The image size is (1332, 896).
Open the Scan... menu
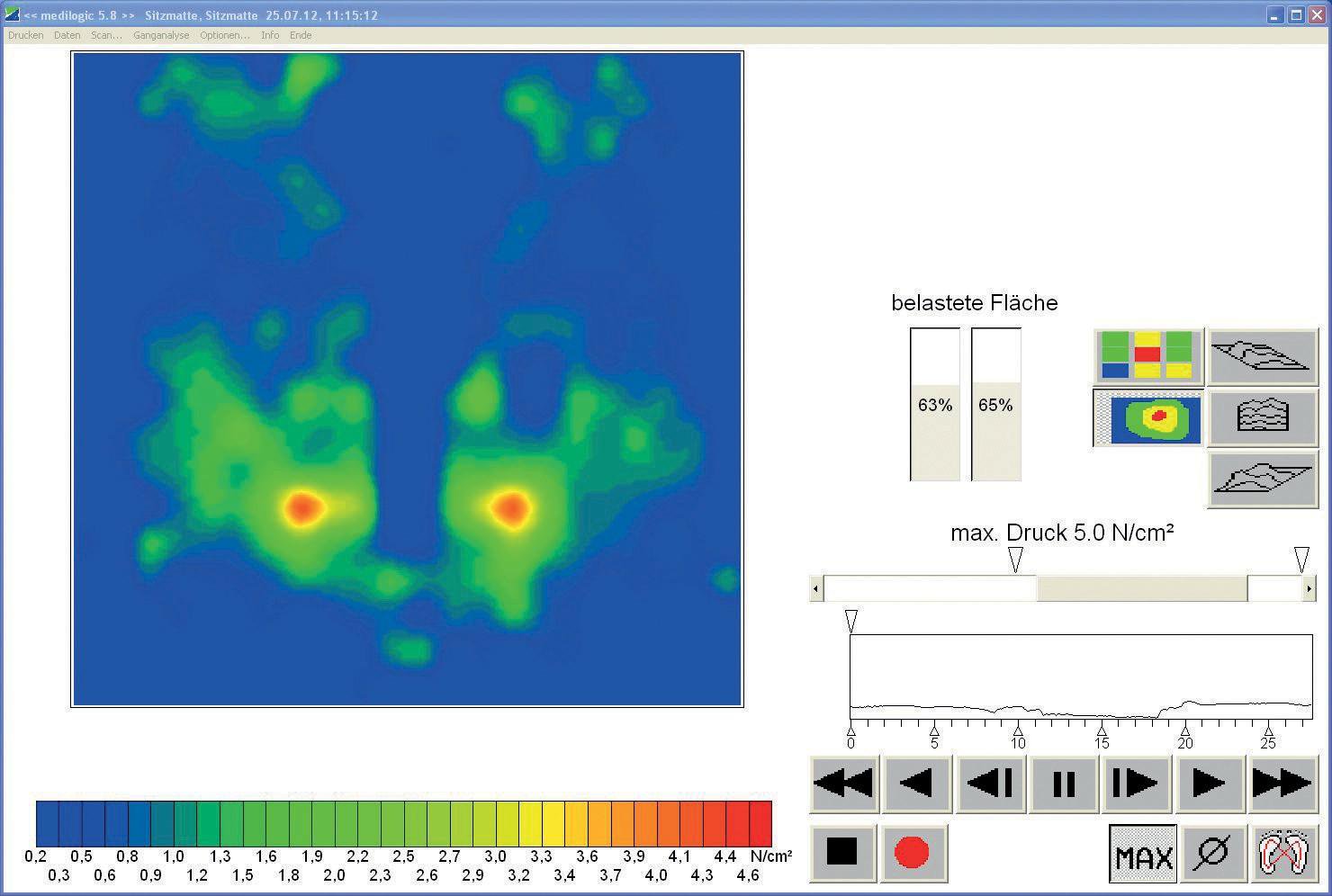(106, 35)
